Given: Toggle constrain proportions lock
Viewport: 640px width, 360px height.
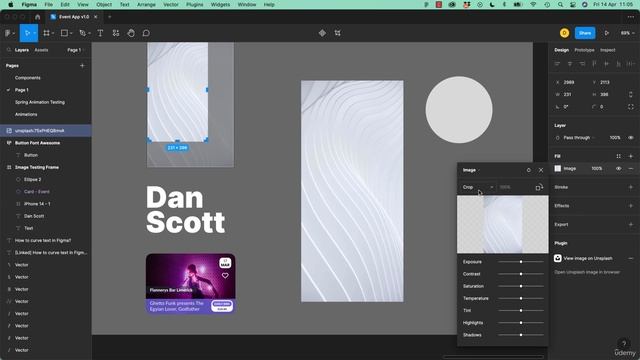Looking at the screenshot, I should coord(631,94).
